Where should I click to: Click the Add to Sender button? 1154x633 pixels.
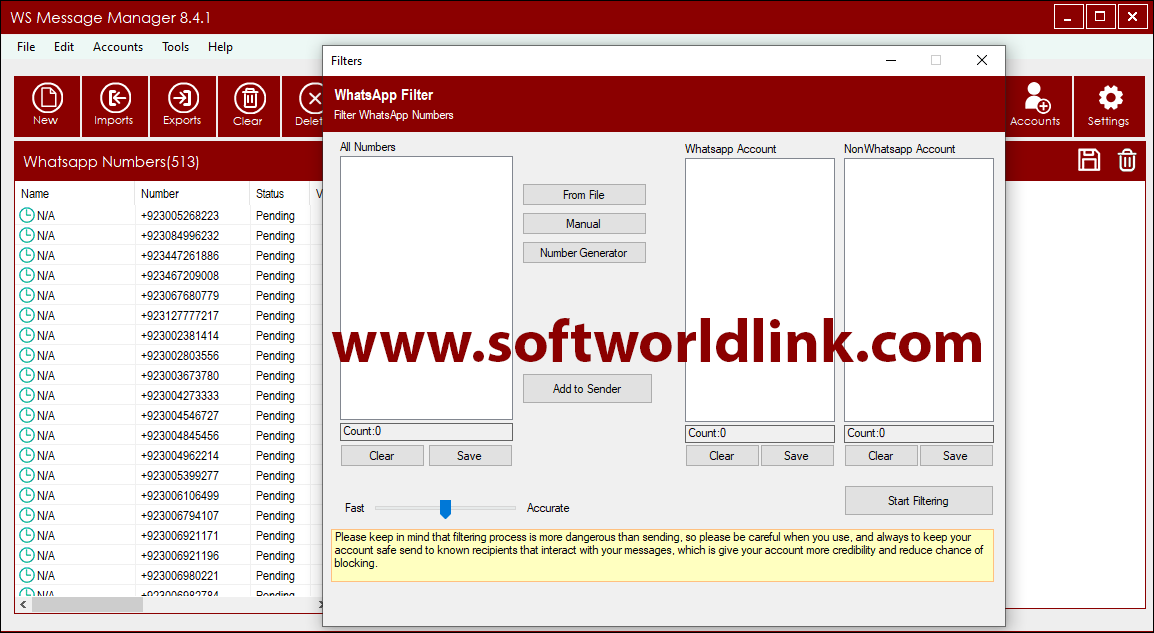pyautogui.click(x=587, y=389)
